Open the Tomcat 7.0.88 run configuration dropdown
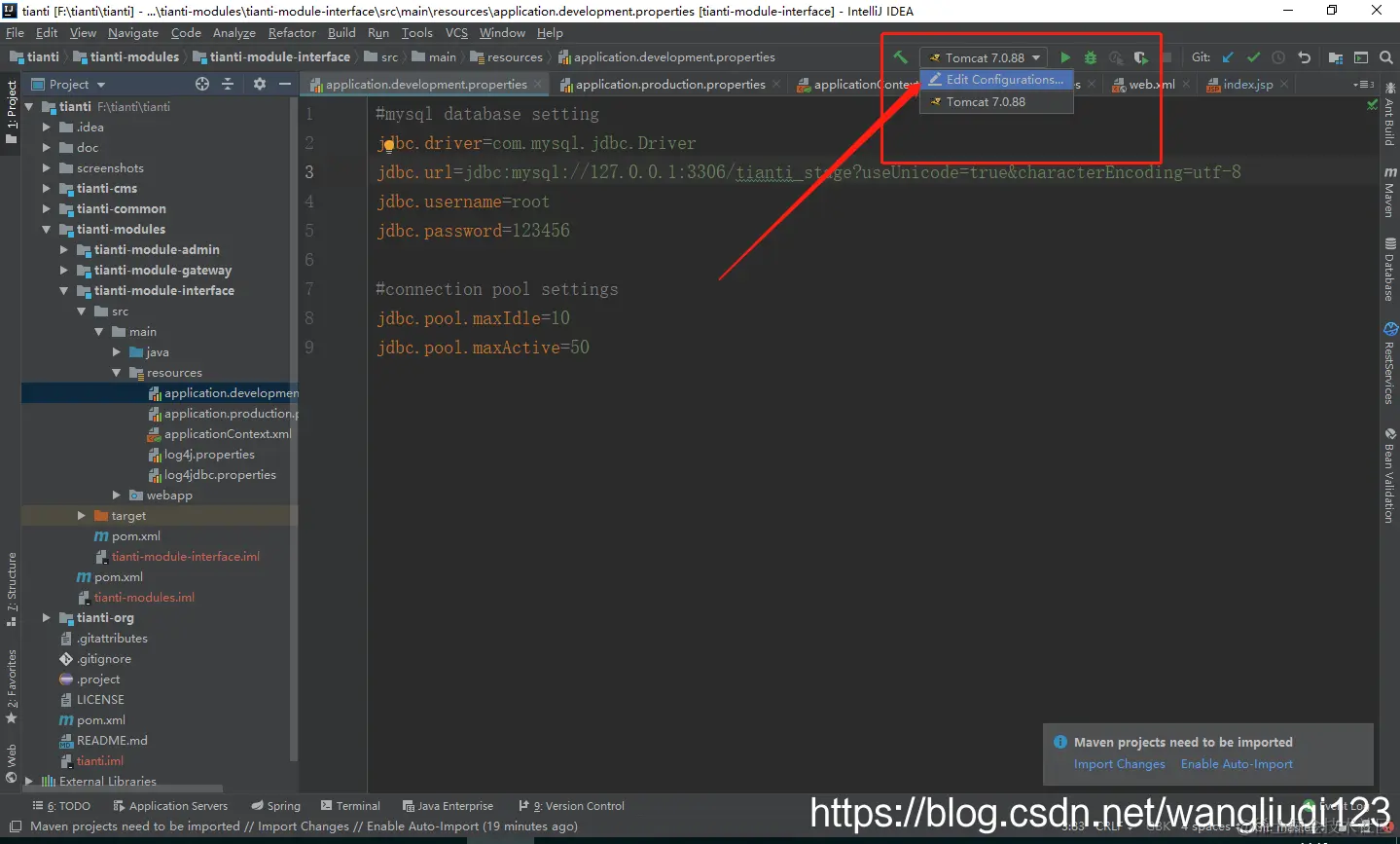This screenshot has height=844, width=1400. pos(984,57)
